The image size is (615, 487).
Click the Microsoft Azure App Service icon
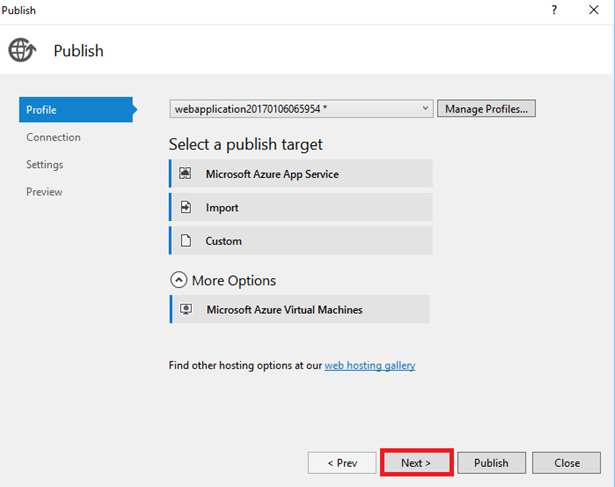185,173
